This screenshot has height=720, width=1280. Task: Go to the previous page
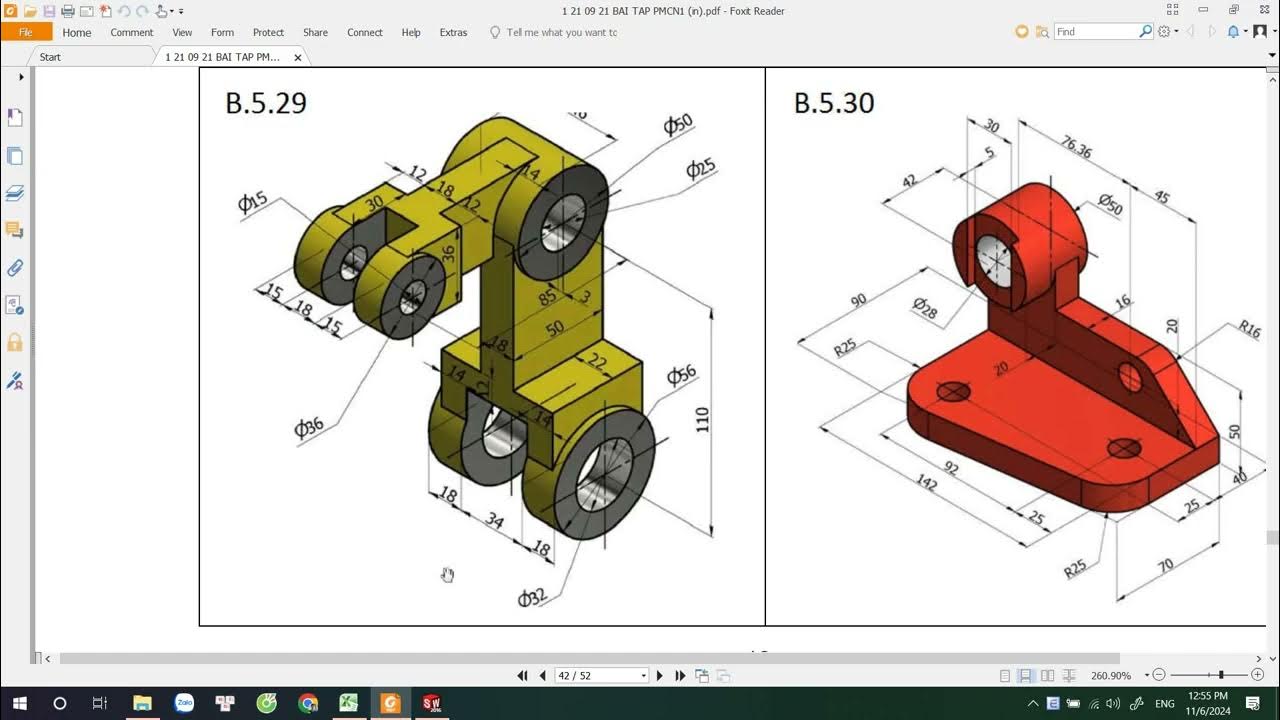tap(542, 676)
